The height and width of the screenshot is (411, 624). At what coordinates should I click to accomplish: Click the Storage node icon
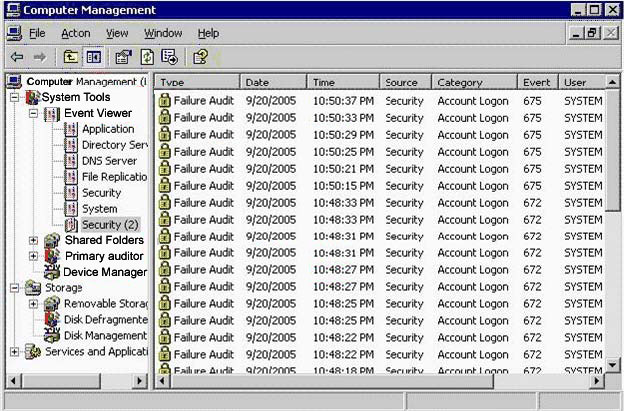[x=33, y=288]
